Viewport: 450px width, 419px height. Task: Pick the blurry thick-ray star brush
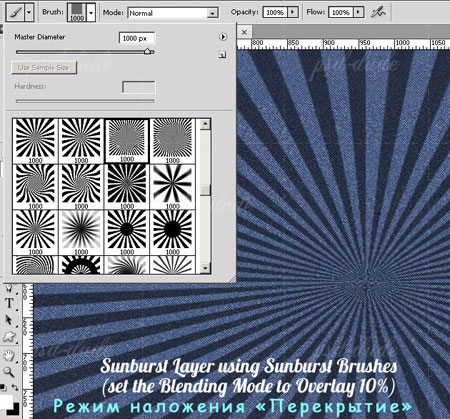point(172,186)
